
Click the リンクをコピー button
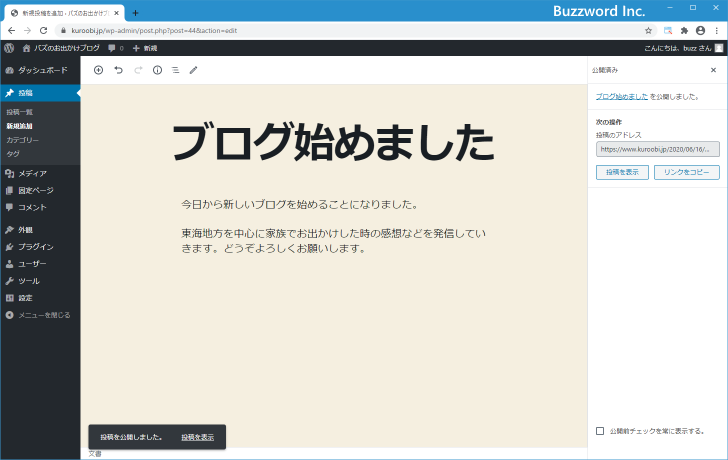coord(687,172)
